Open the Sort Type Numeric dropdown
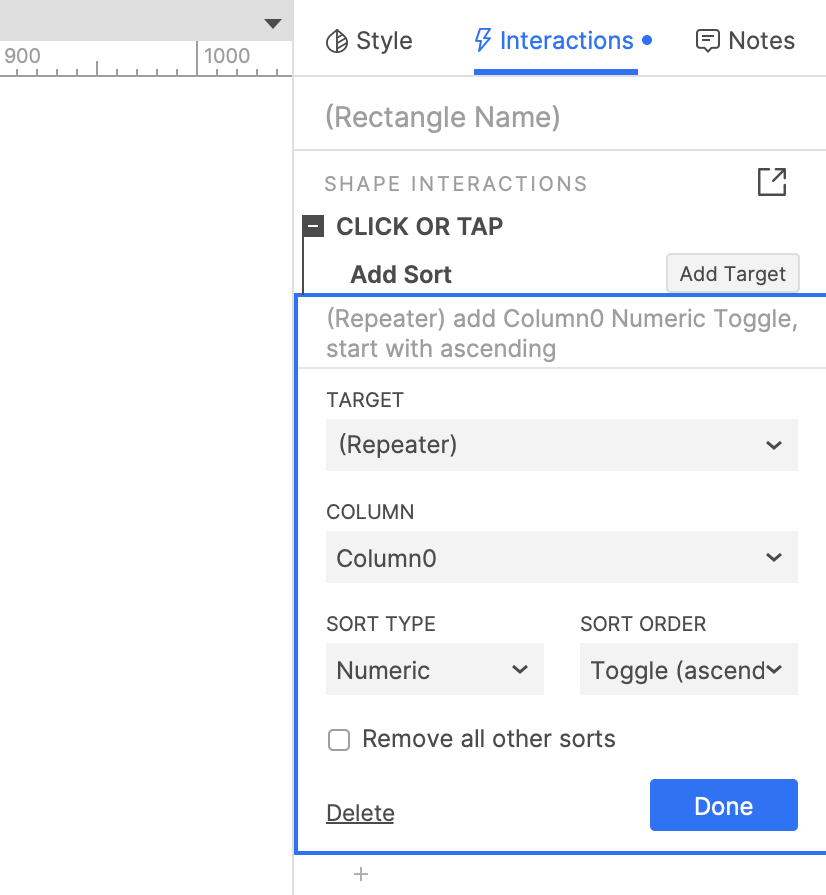 click(434, 670)
